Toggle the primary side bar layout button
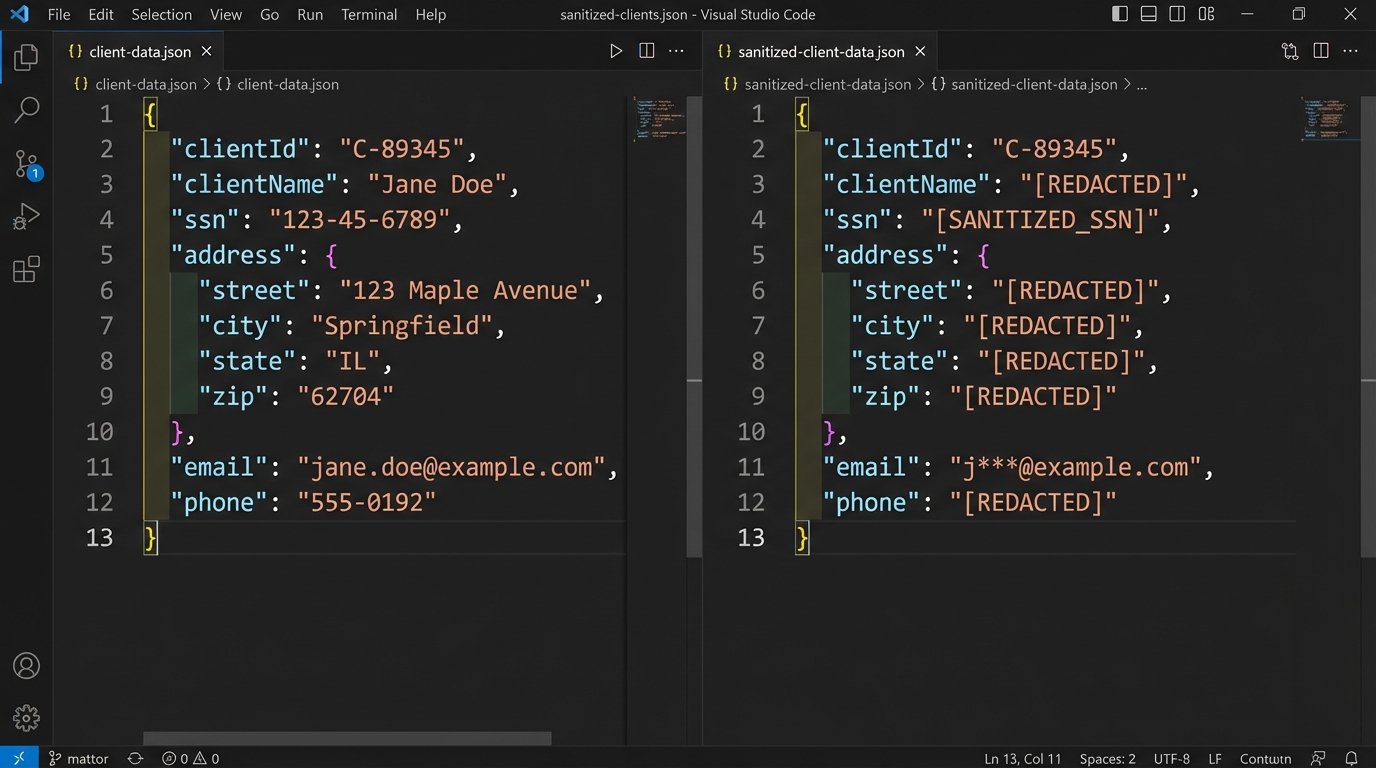 click(x=1120, y=14)
